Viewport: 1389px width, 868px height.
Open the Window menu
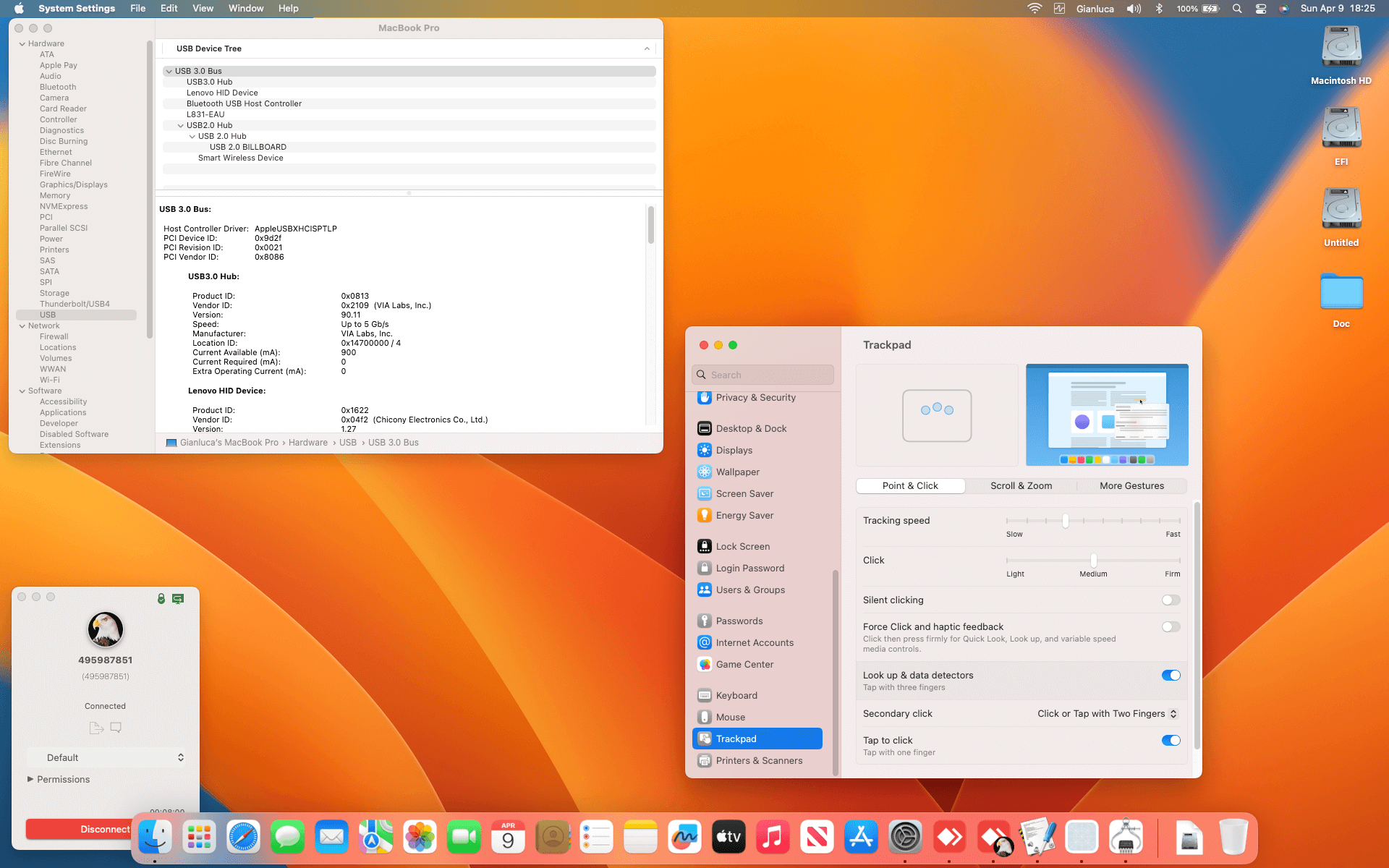click(x=245, y=8)
